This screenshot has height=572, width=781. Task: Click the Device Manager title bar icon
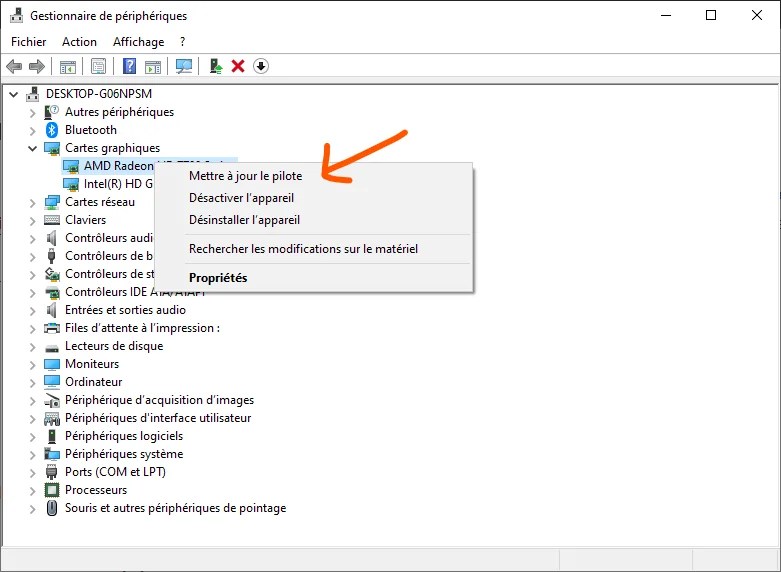coord(16,15)
